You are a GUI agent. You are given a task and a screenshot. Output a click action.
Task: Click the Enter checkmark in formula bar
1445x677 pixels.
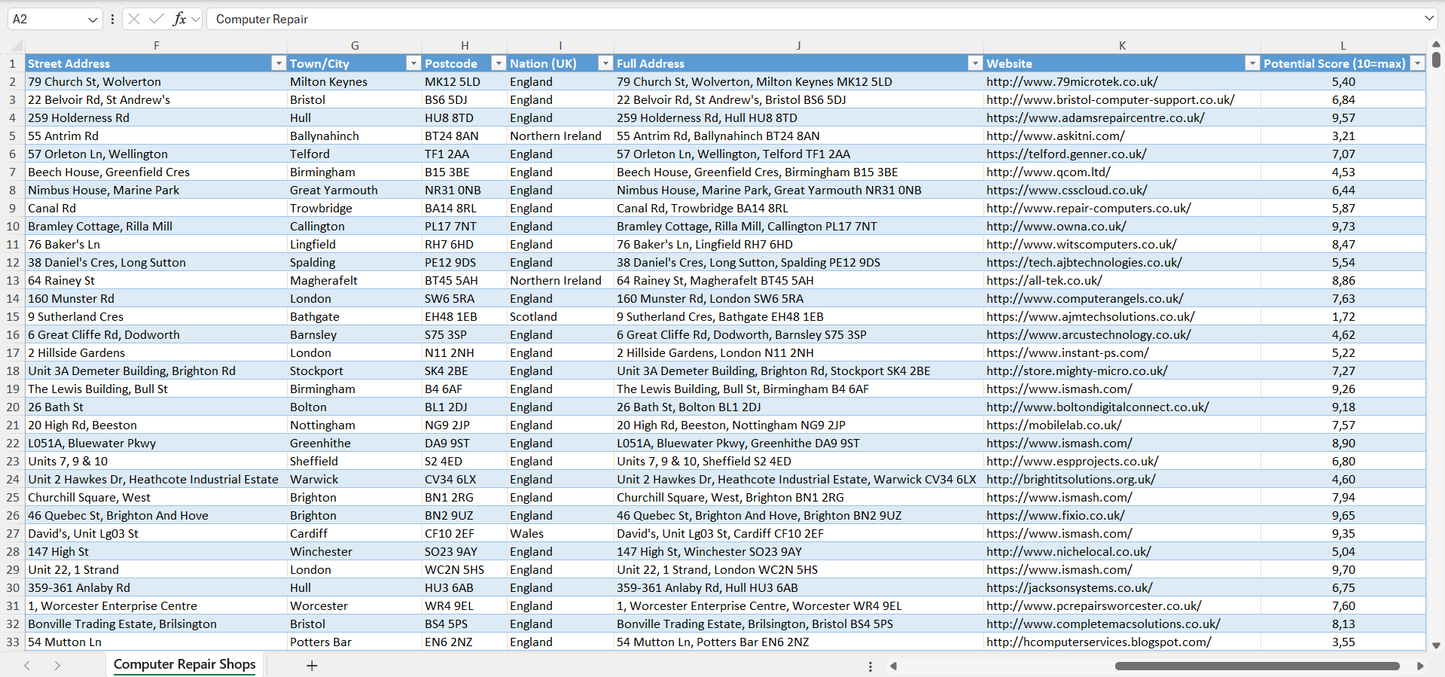pos(156,19)
